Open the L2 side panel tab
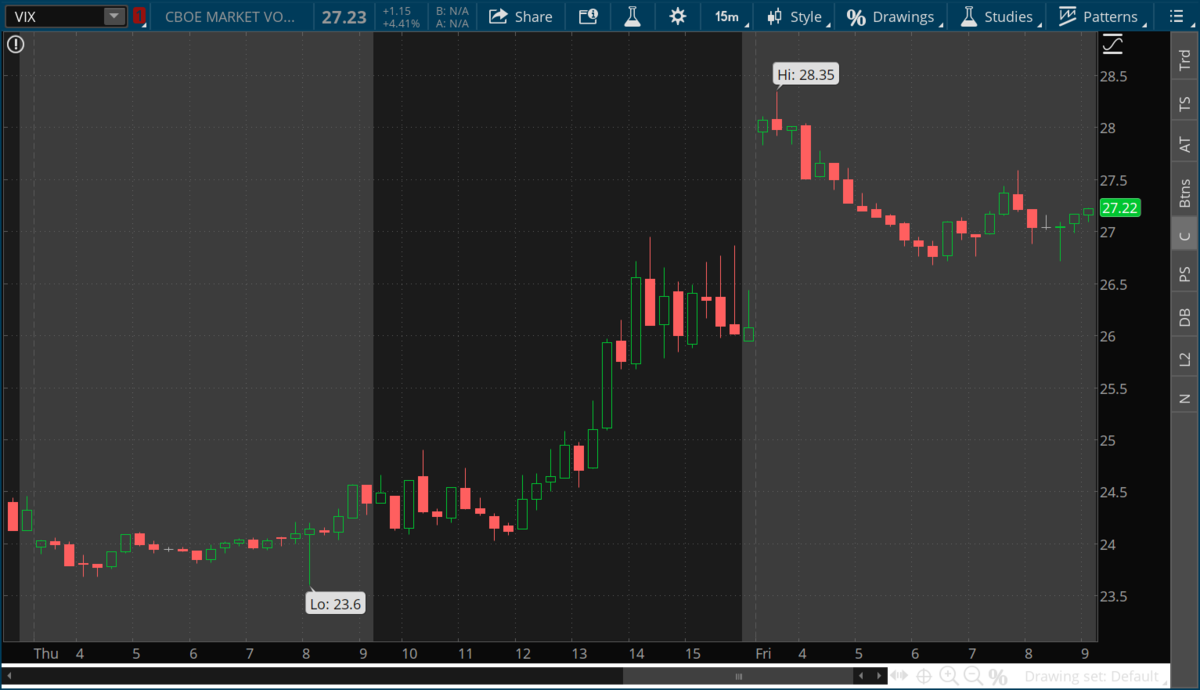Image resolution: width=1200 pixels, height=690 pixels. [1184, 359]
